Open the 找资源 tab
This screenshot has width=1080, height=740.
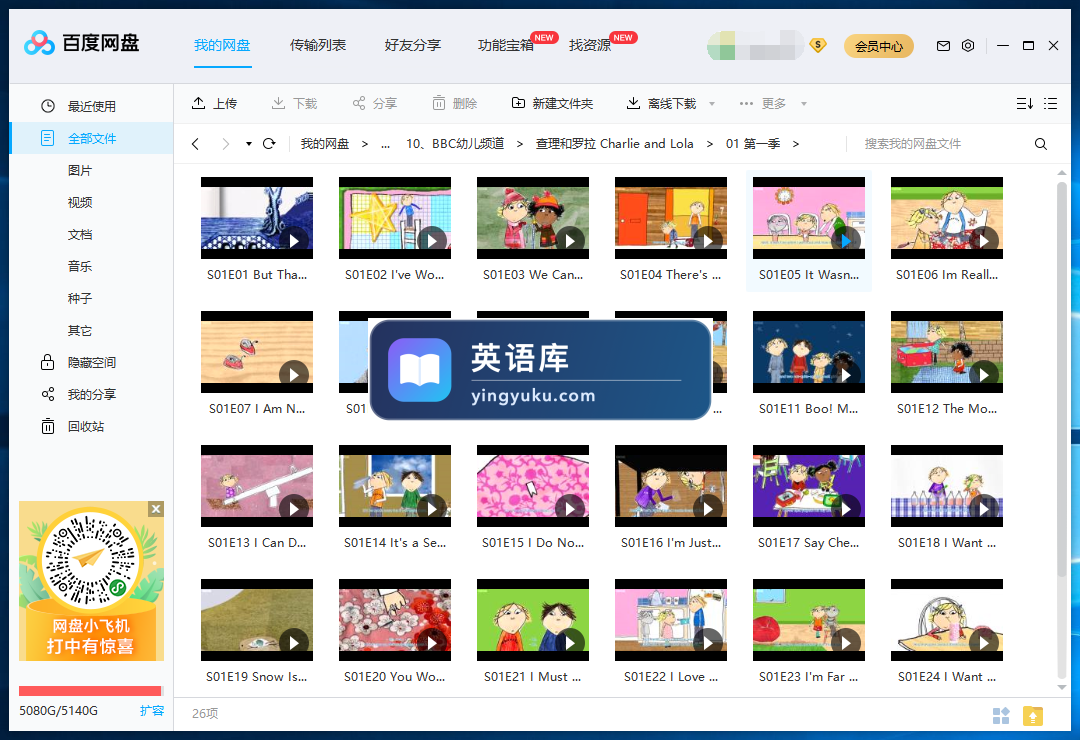tap(590, 45)
